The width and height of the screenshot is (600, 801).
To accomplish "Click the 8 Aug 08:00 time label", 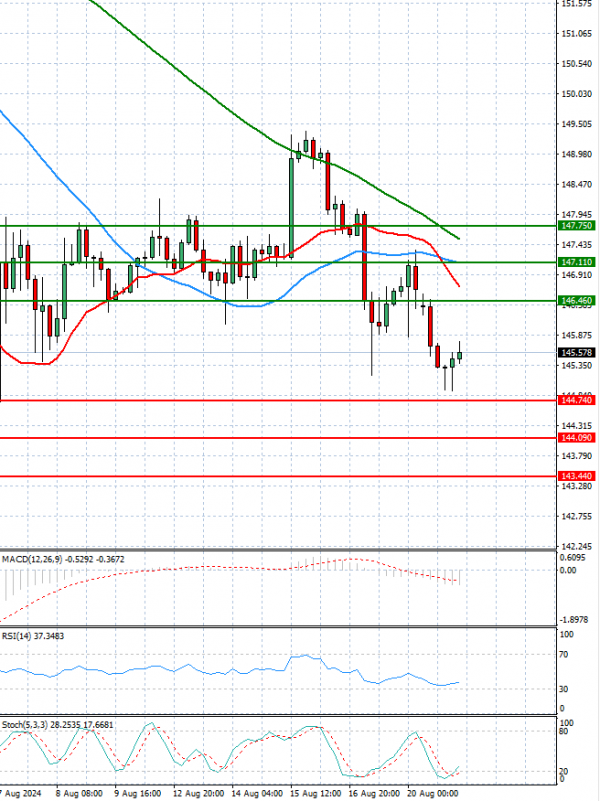I will 78,791.
